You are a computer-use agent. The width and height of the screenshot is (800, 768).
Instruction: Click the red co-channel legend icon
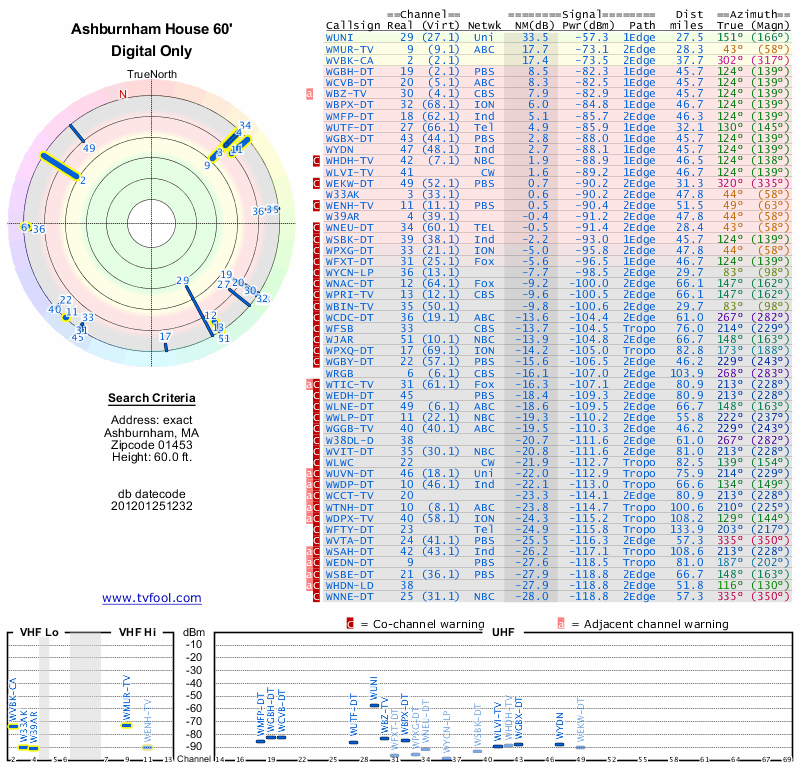click(x=350, y=624)
